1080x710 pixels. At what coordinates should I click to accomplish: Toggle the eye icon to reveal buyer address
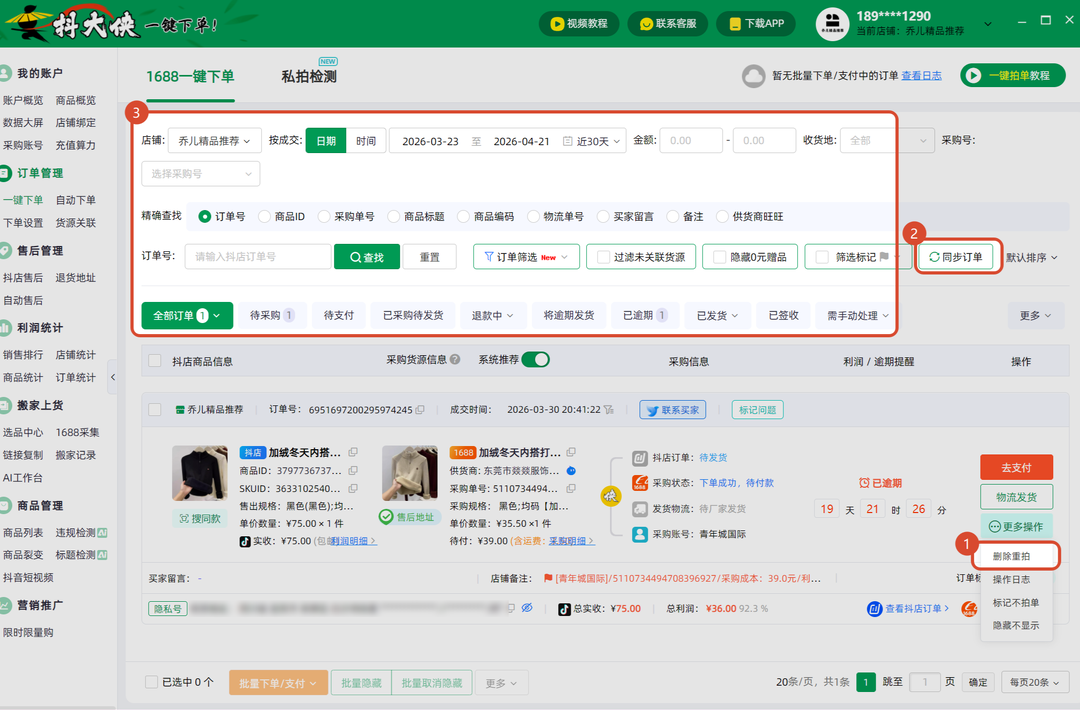[x=527, y=608]
